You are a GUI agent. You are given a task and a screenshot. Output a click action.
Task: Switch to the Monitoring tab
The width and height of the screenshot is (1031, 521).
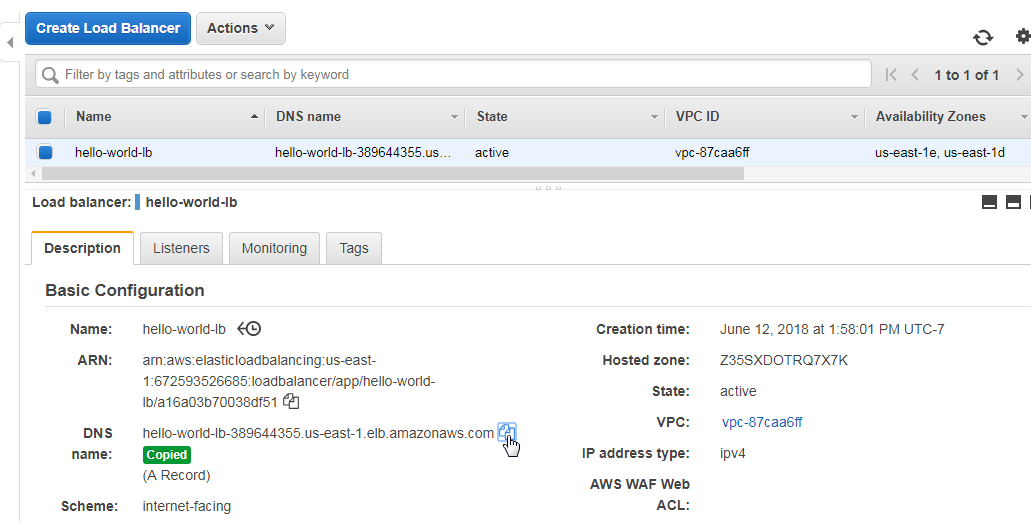point(274,248)
